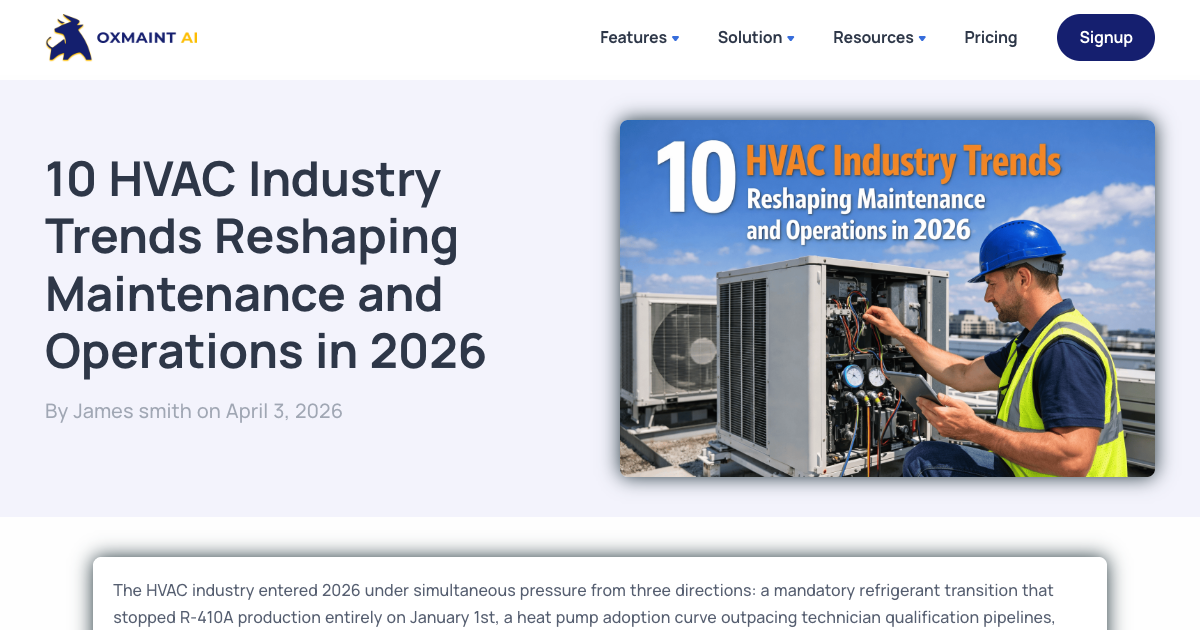Image resolution: width=1200 pixels, height=630 pixels.
Task: Click the Features chevron arrow
Action: (677, 39)
